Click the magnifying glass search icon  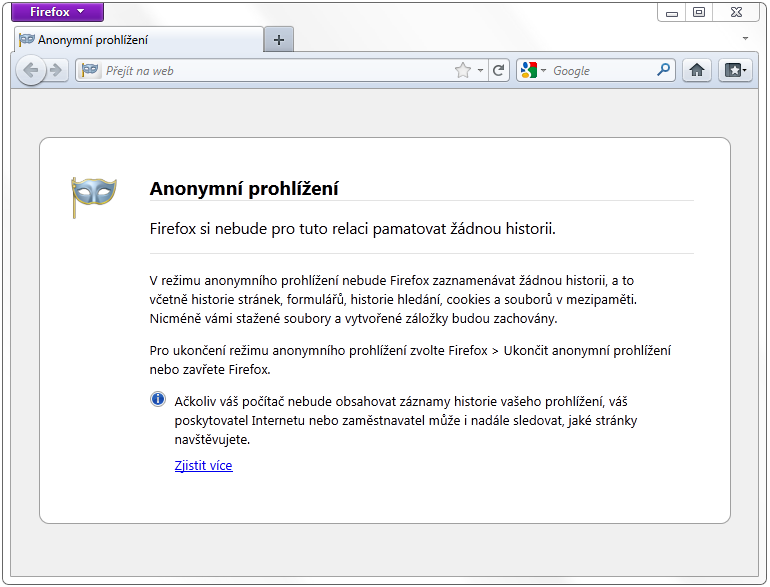pyautogui.click(x=663, y=70)
